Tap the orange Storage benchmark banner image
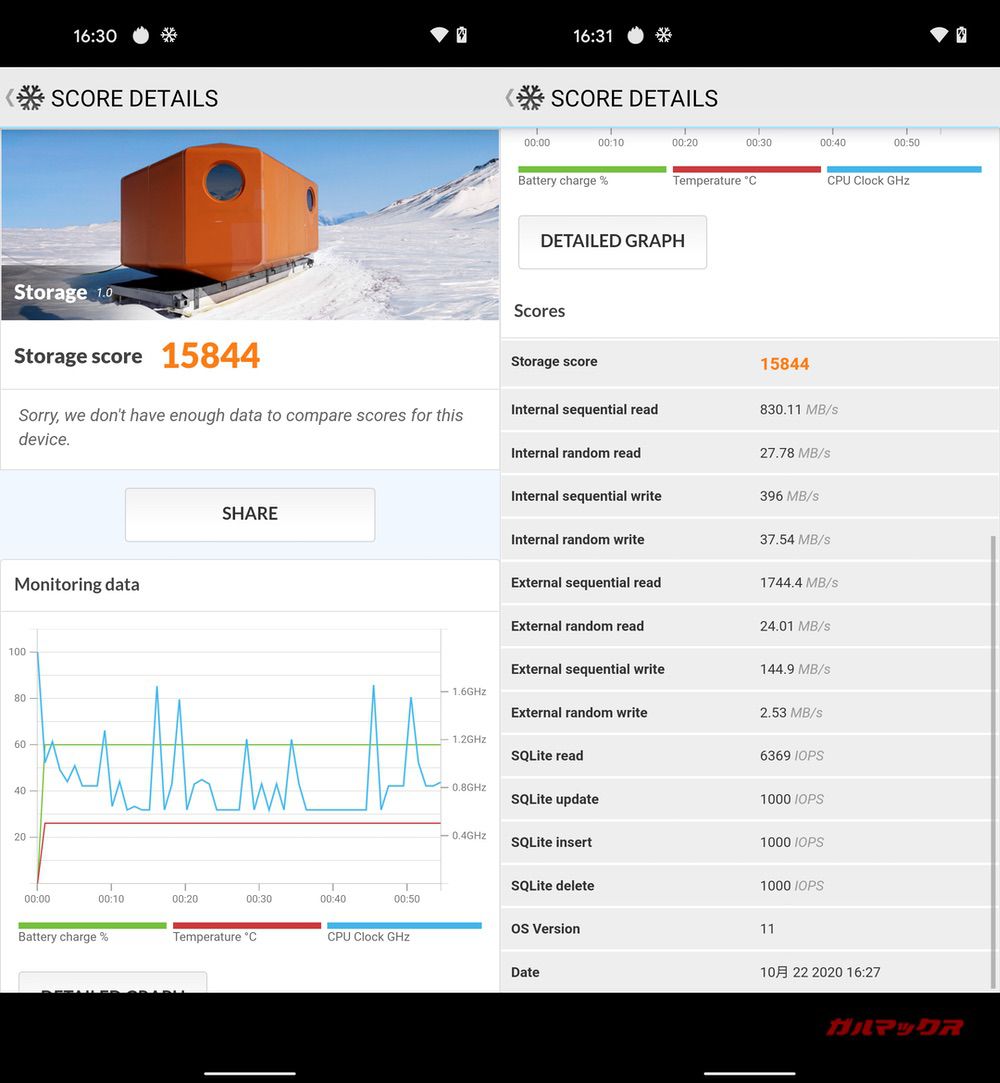The image size is (1000, 1083). 250,224
